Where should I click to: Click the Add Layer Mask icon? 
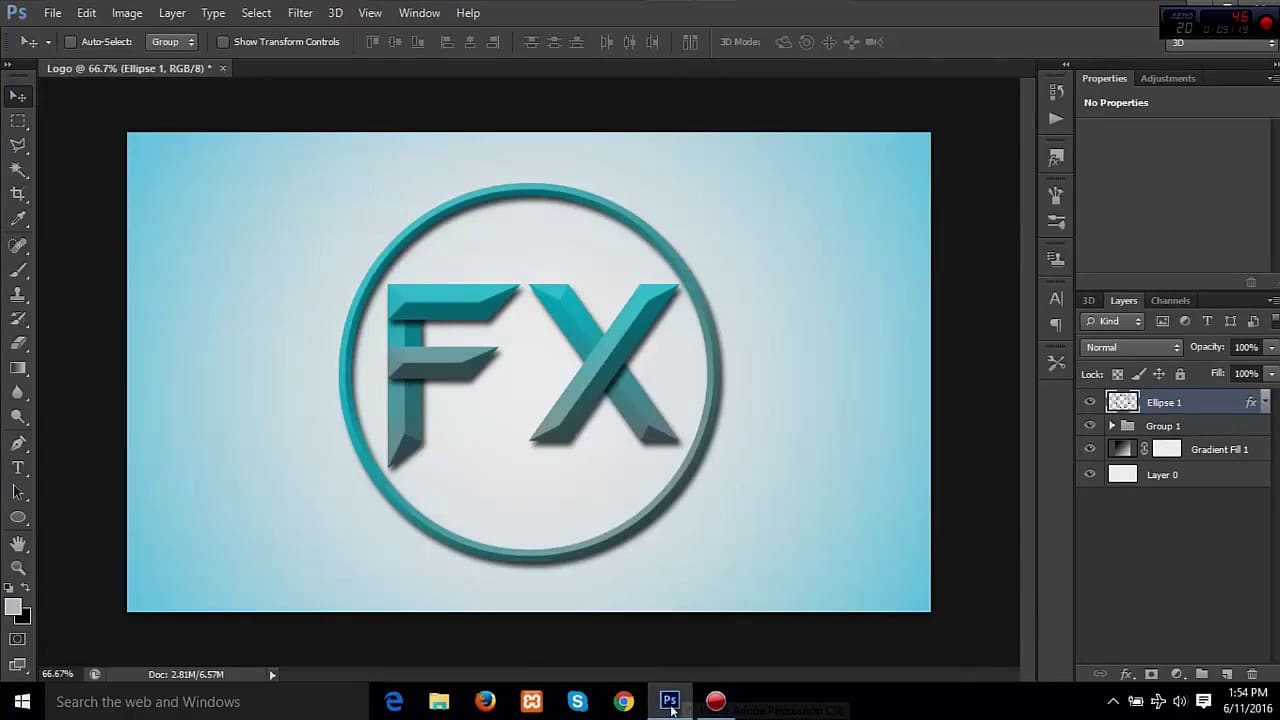tap(1151, 674)
